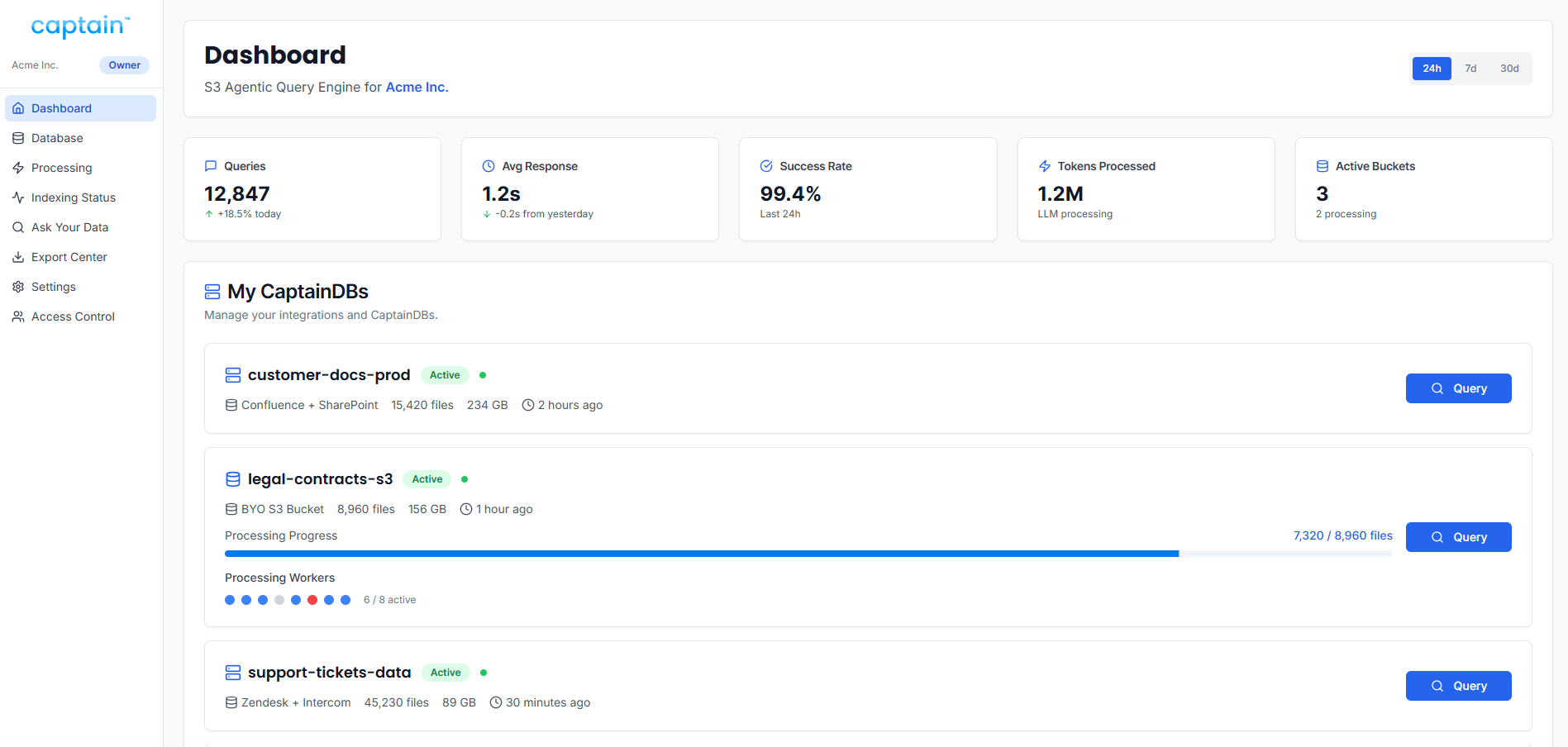Image resolution: width=1568 pixels, height=747 pixels.
Task: Click the legal-contracts-s3 title
Action: pyautogui.click(x=320, y=479)
